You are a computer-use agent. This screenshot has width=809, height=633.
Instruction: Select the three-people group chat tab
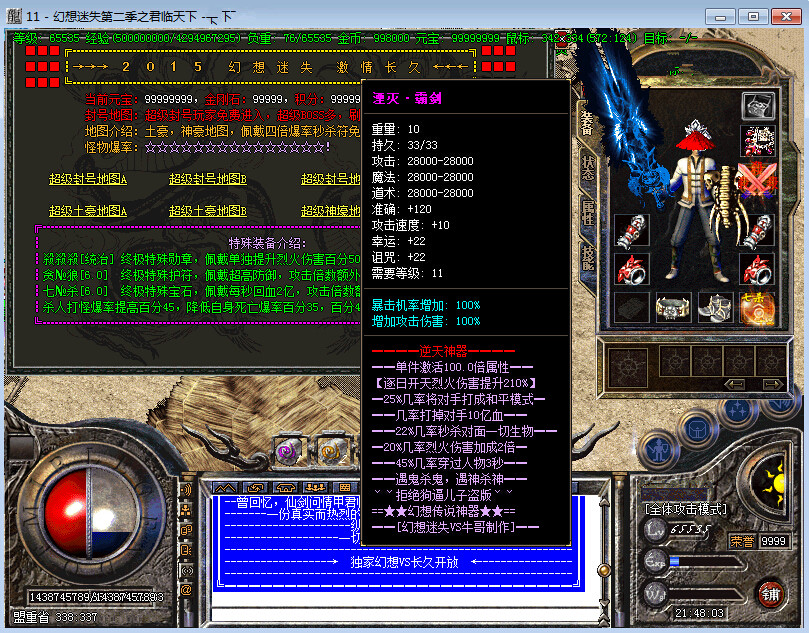tap(316, 487)
